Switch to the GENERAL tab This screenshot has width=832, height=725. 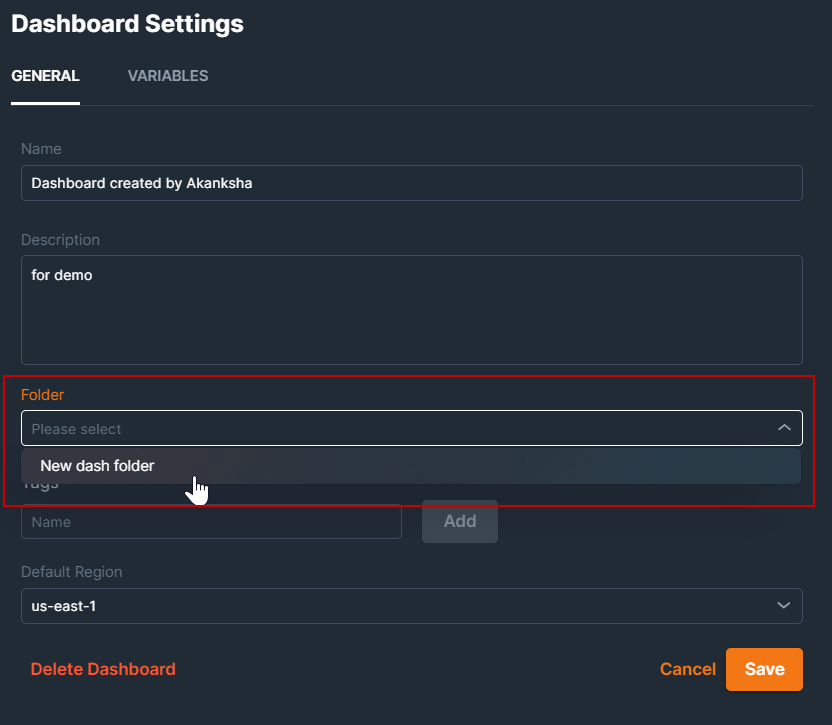pyautogui.click(x=45, y=75)
